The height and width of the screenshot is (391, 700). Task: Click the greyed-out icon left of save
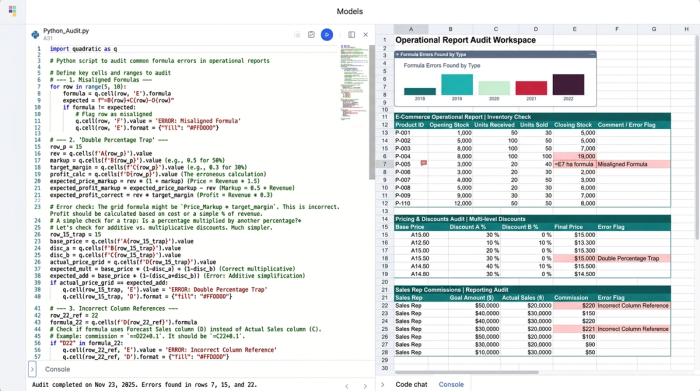297,34
